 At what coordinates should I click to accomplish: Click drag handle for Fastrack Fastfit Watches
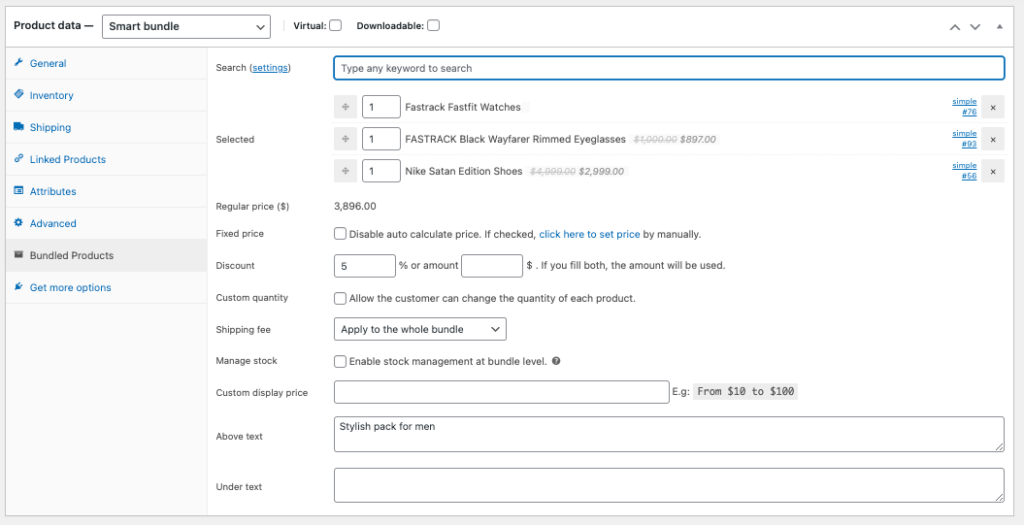point(345,107)
